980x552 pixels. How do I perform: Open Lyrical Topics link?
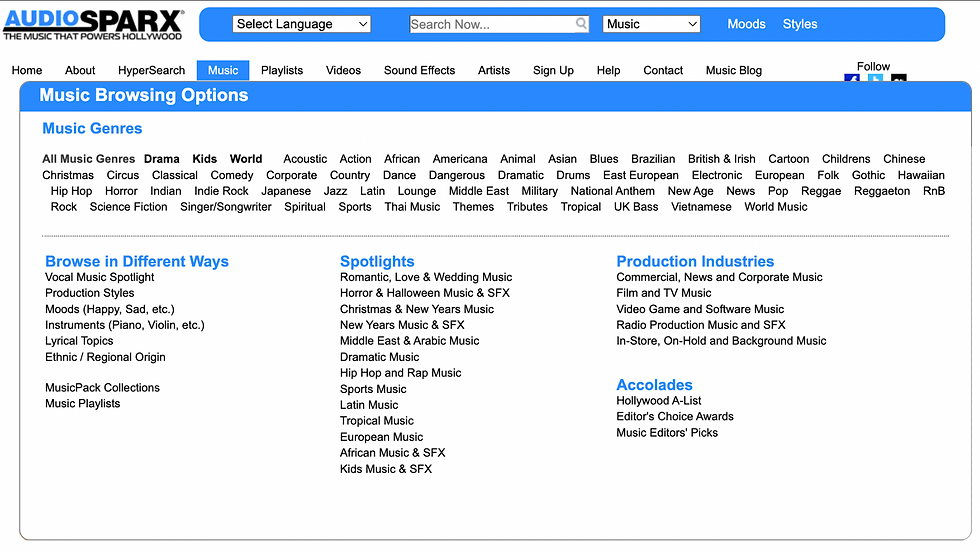click(x=79, y=341)
